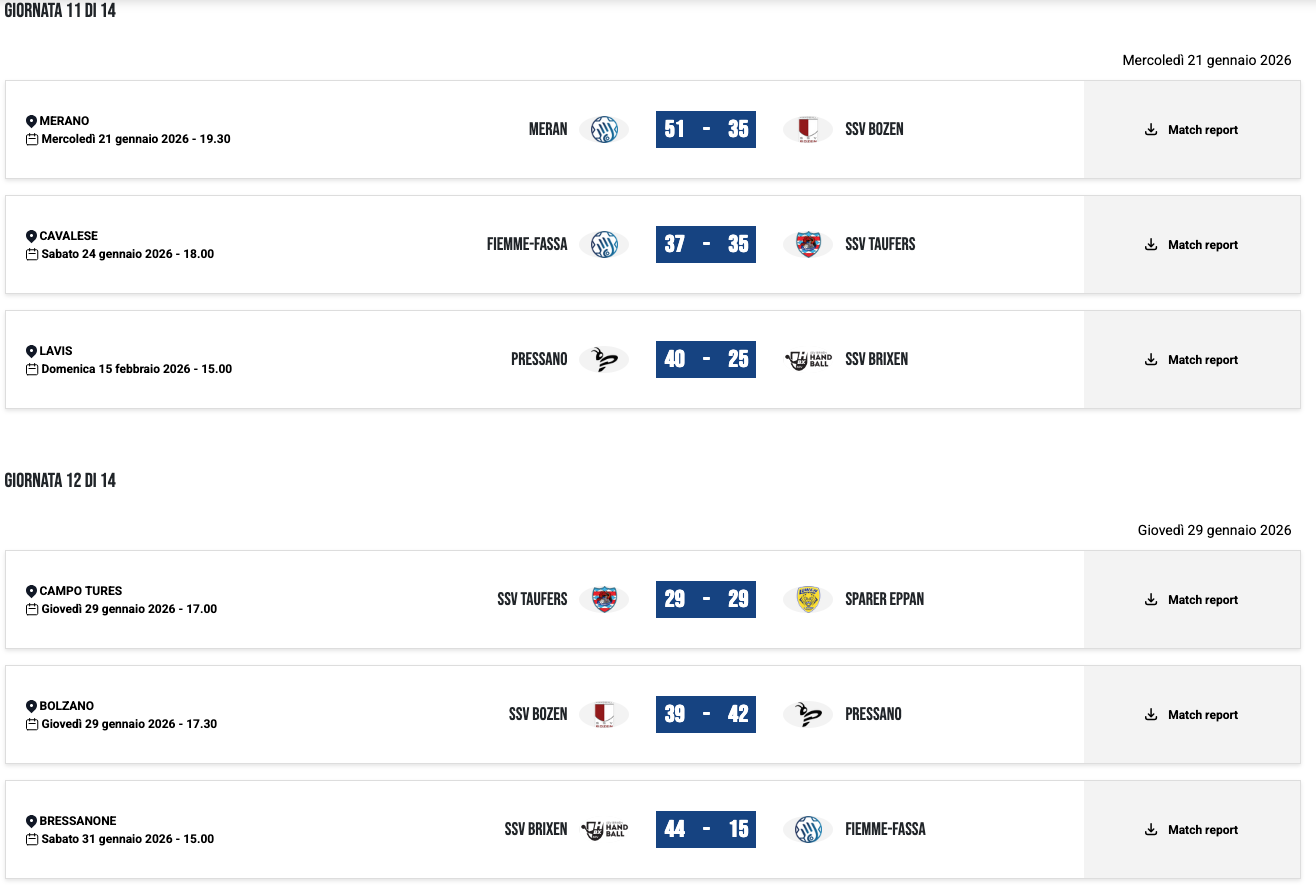This screenshot has height=886, width=1316.
Task: Select Sparer Eppan team name
Action: (884, 600)
